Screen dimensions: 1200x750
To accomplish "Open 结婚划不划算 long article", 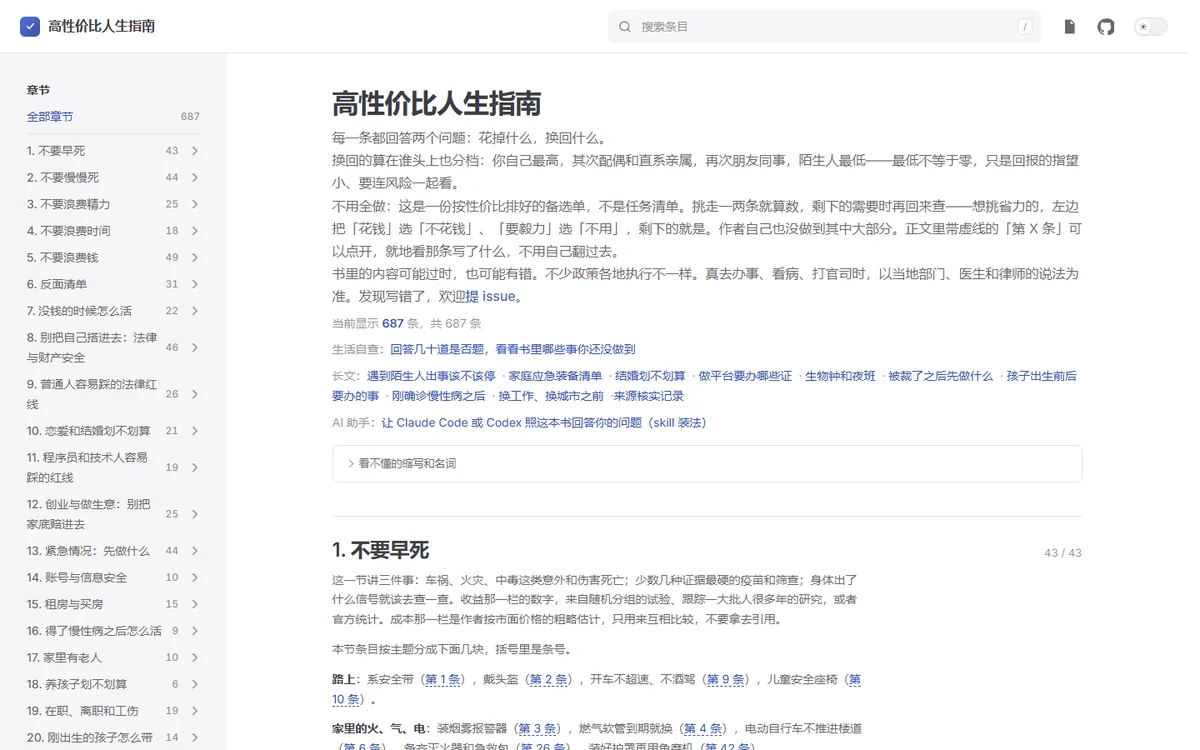I will click(650, 376).
